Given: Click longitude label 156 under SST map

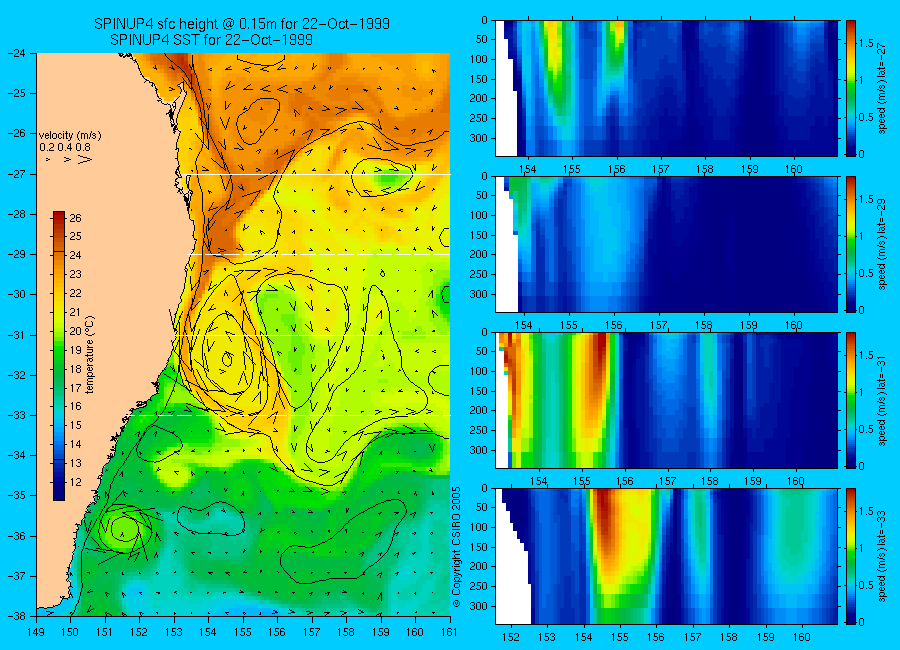Looking at the screenshot, I should coord(277,632).
